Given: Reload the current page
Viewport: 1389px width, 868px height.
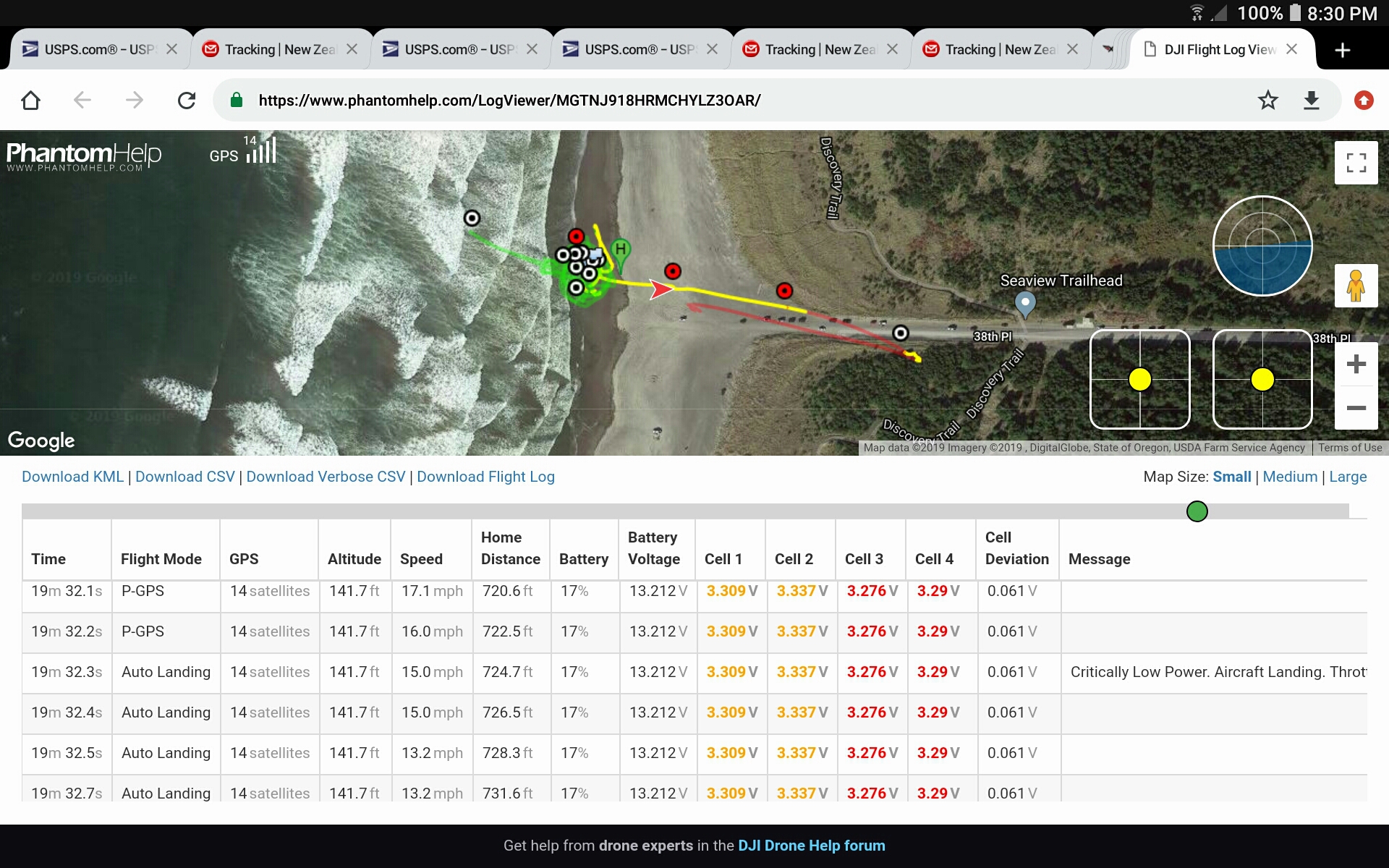Looking at the screenshot, I should (187, 100).
